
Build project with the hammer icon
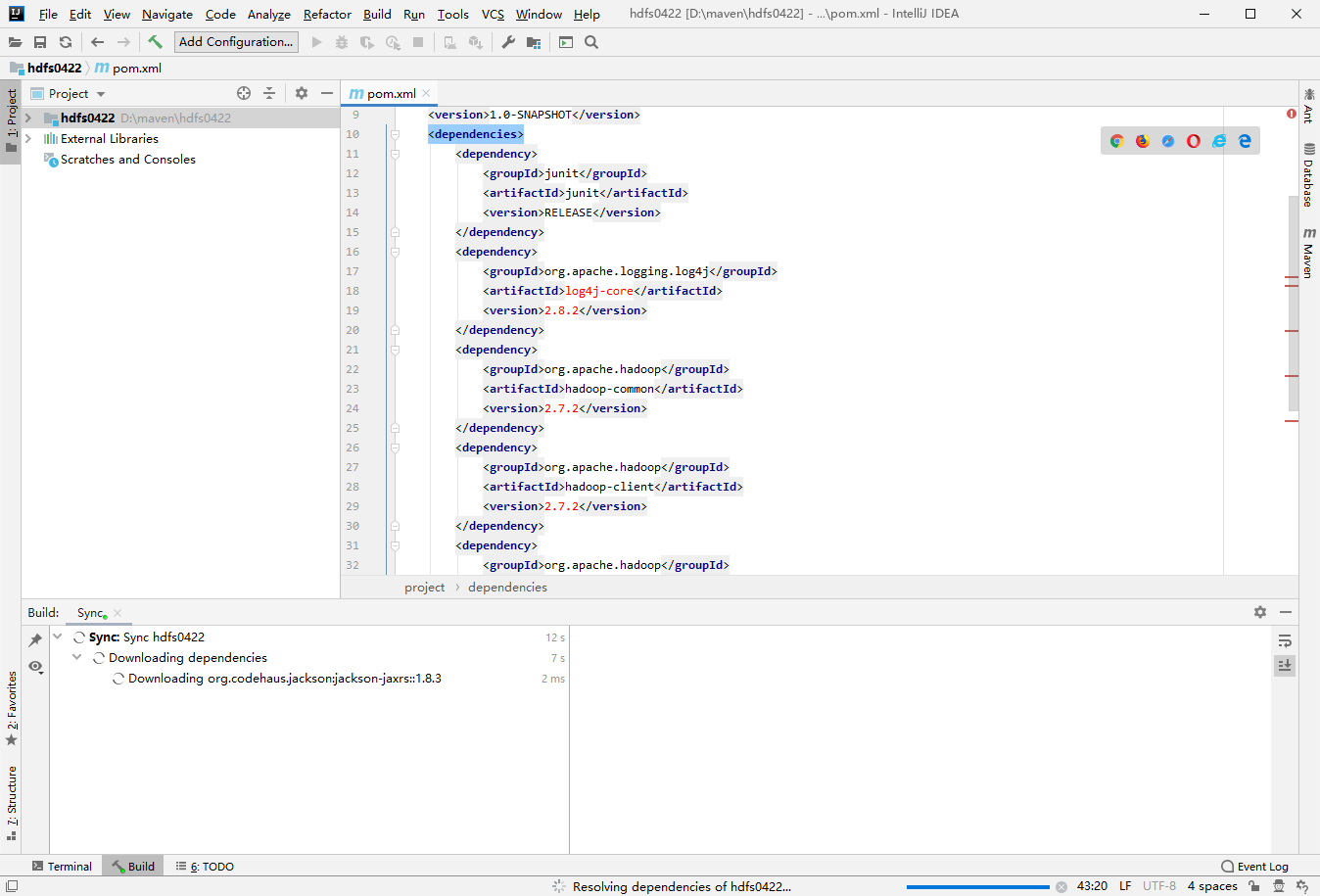(x=155, y=42)
